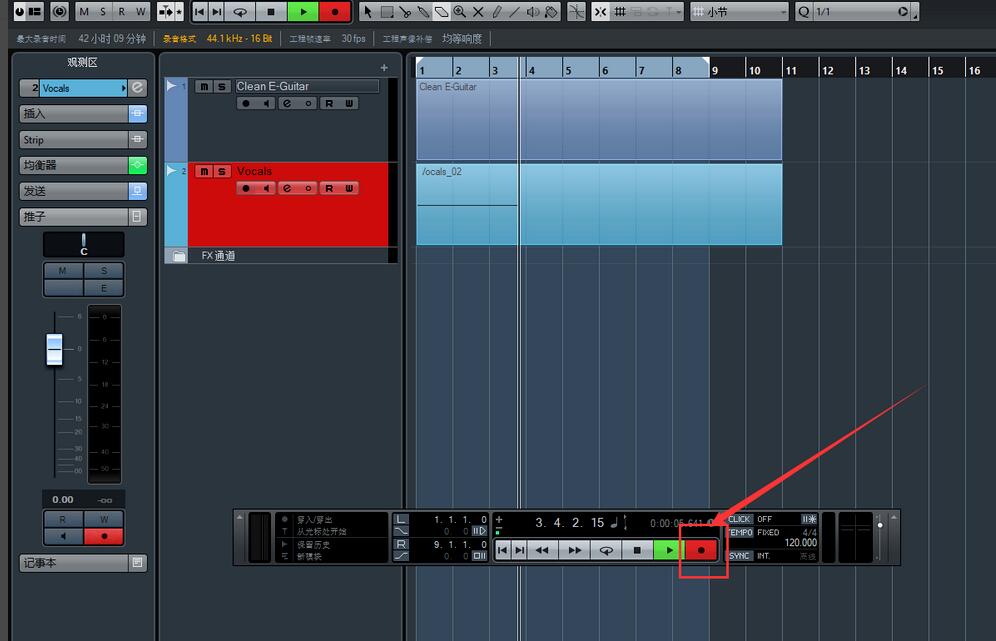Select the Object Selection arrow tool
The width and height of the screenshot is (996, 641).
367,12
